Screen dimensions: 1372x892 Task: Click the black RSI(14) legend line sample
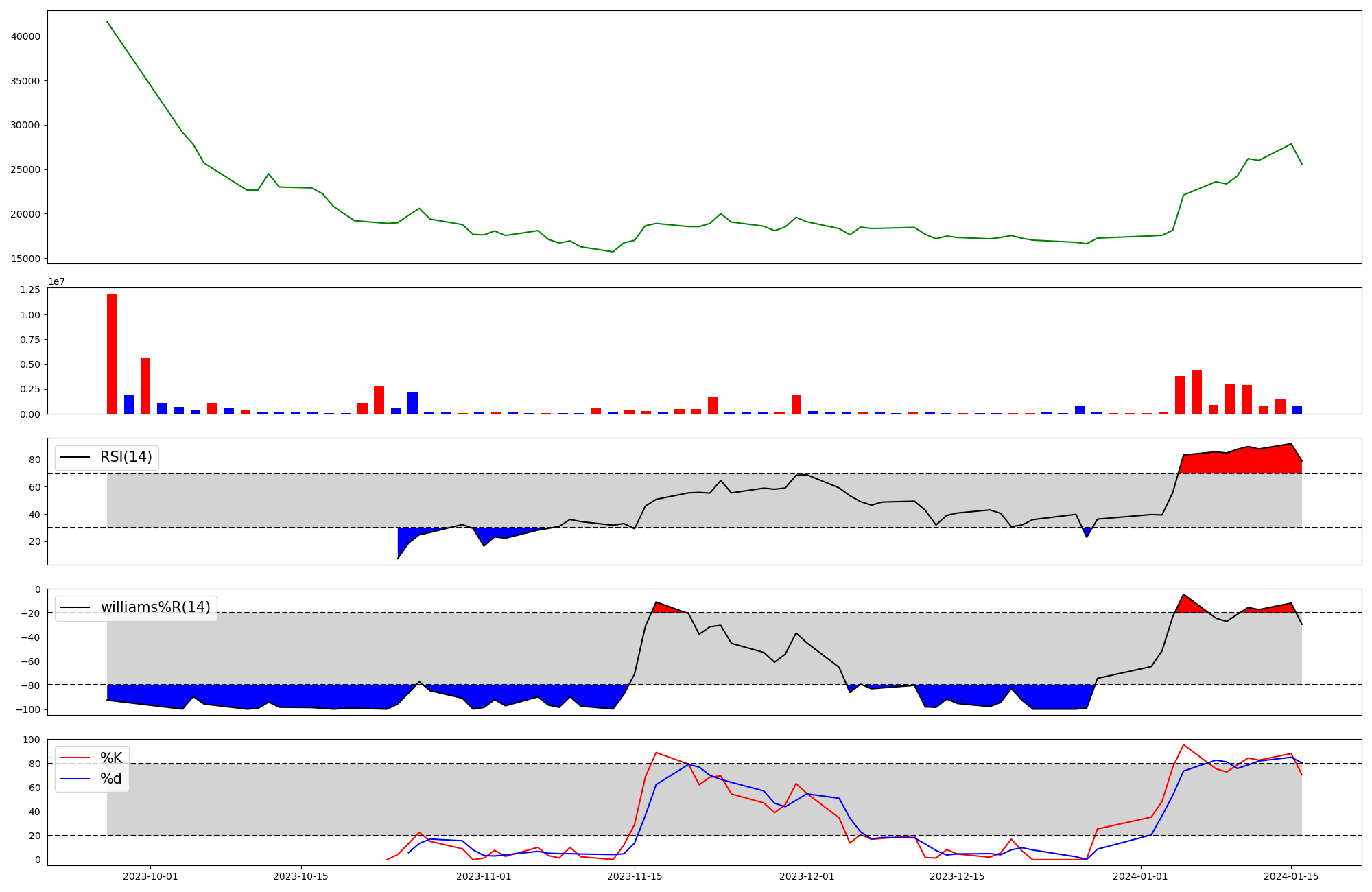[75, 457]
